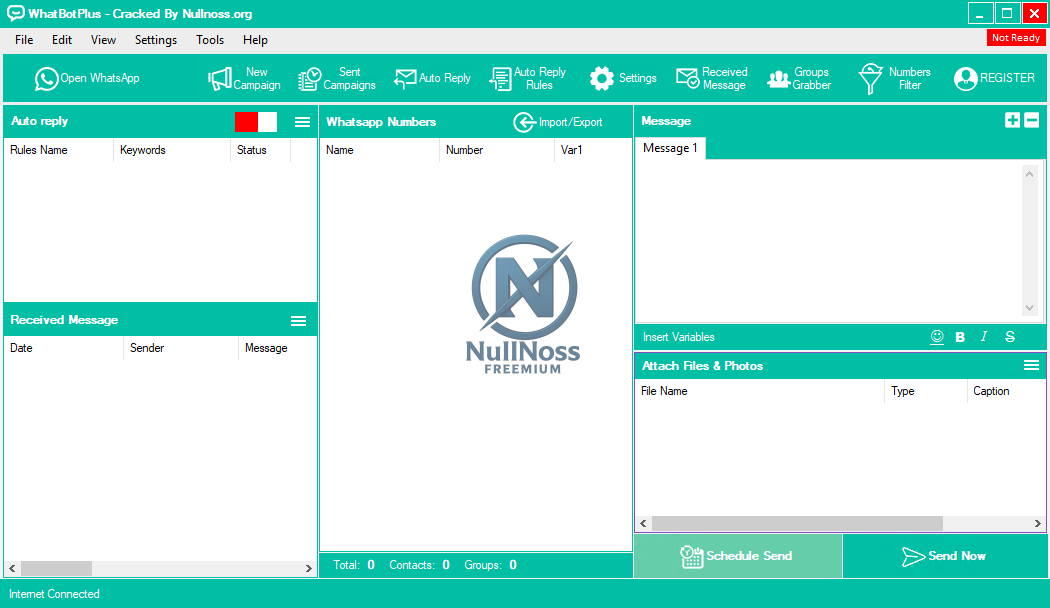Open WhatsApp using the toolbar icon

(86, 78)
